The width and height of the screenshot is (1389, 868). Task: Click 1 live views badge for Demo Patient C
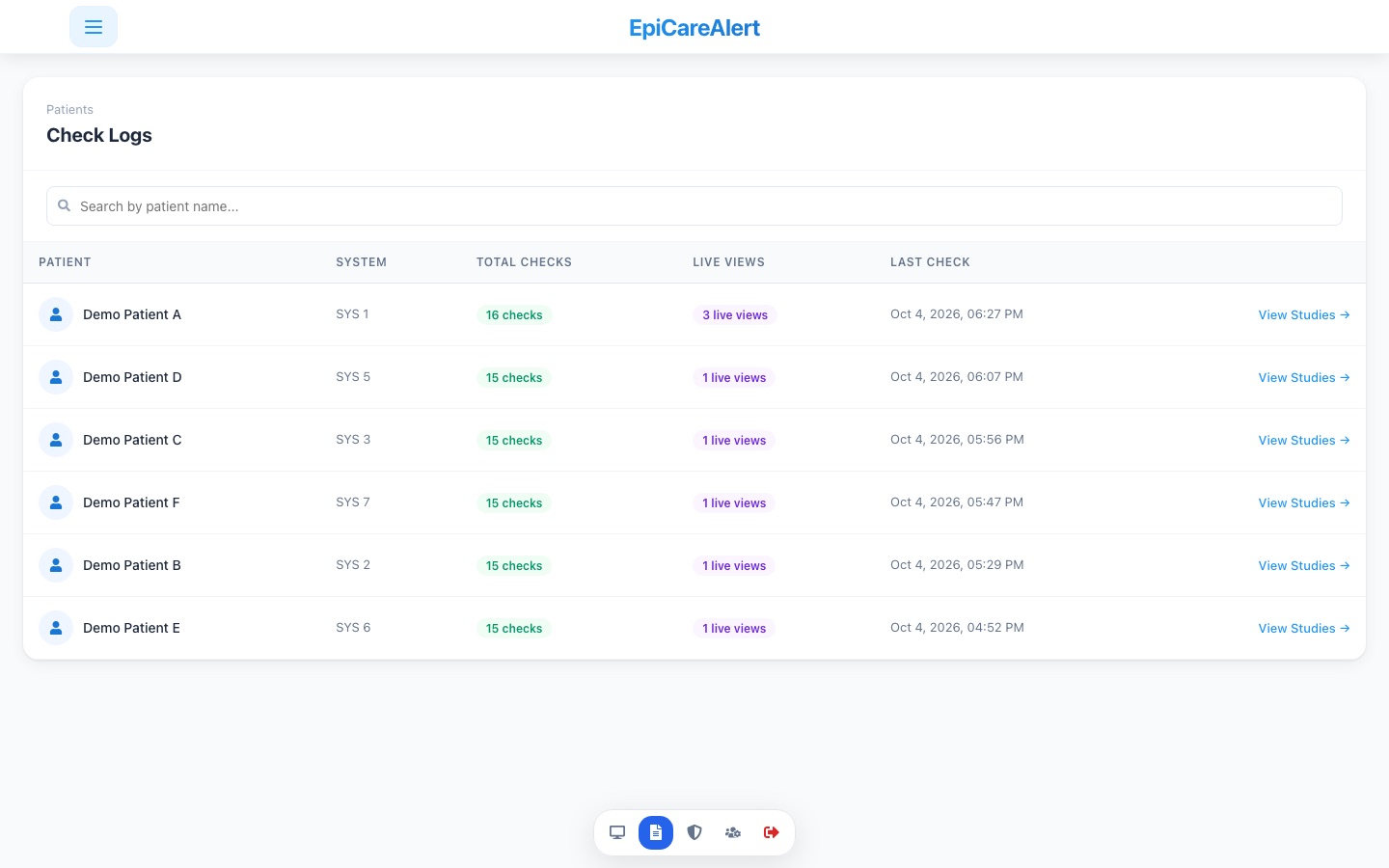734,441
